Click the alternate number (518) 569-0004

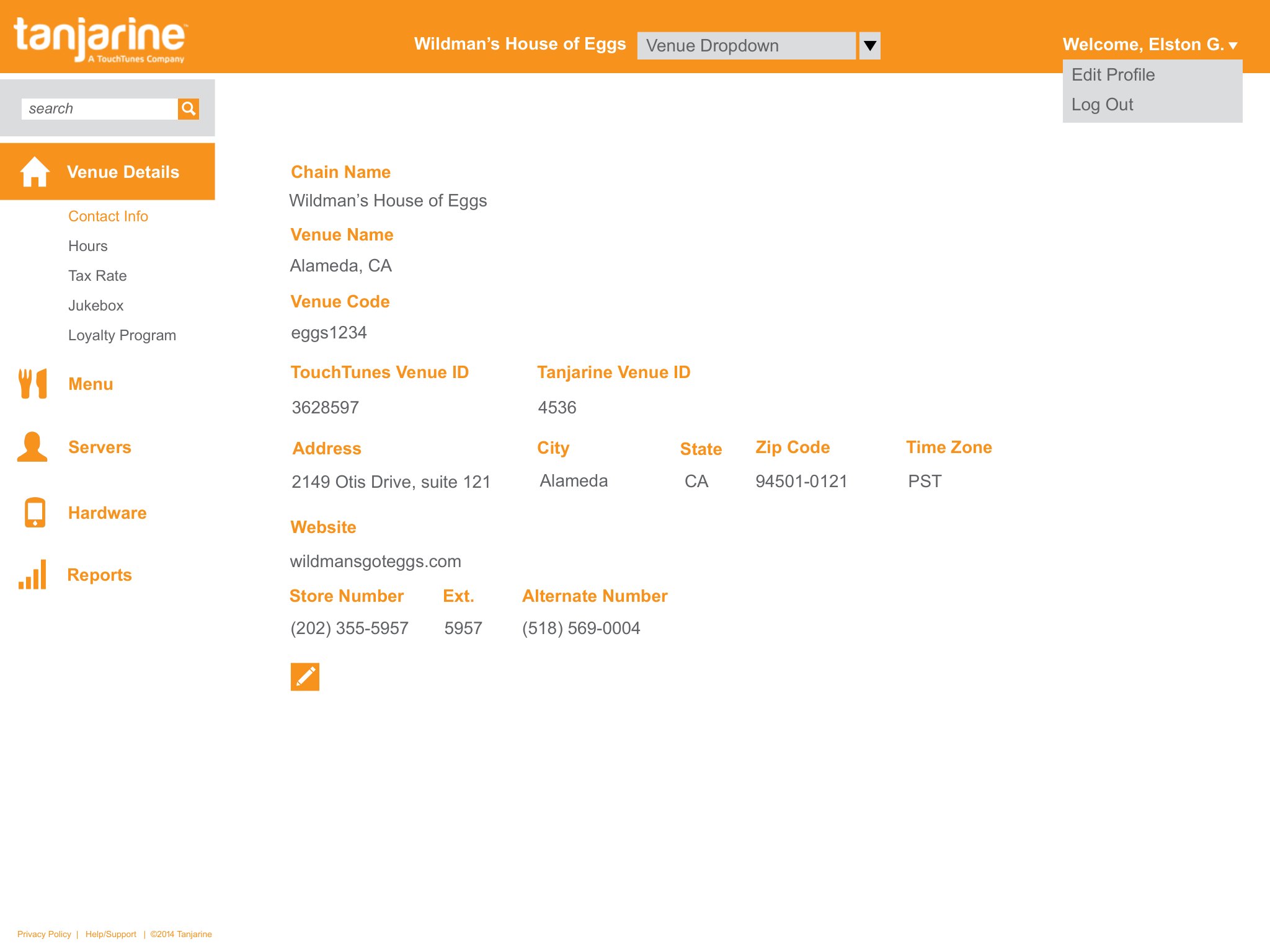tap(581, 628)
